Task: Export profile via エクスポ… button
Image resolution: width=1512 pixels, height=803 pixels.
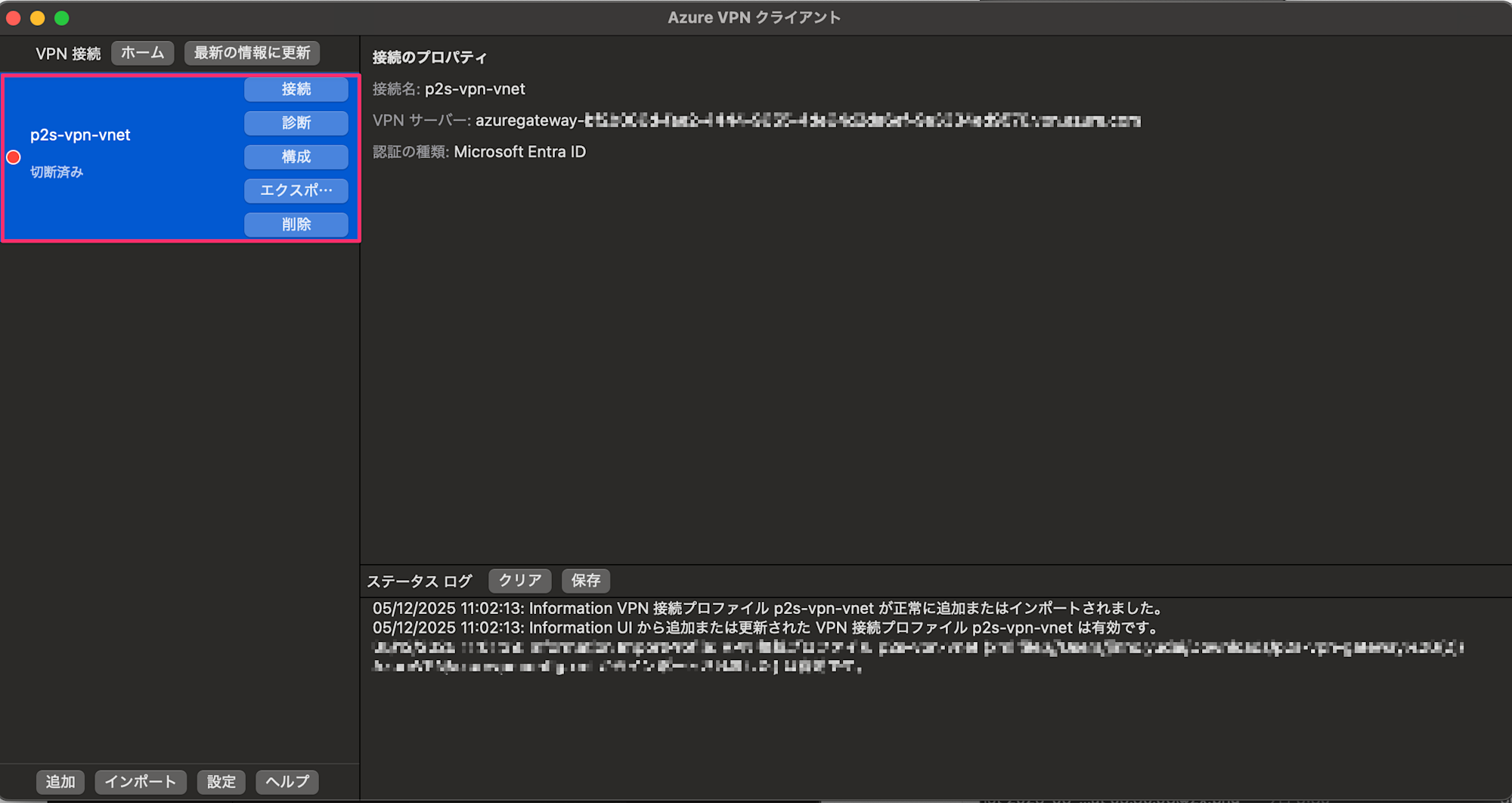Action: [296, 191]
